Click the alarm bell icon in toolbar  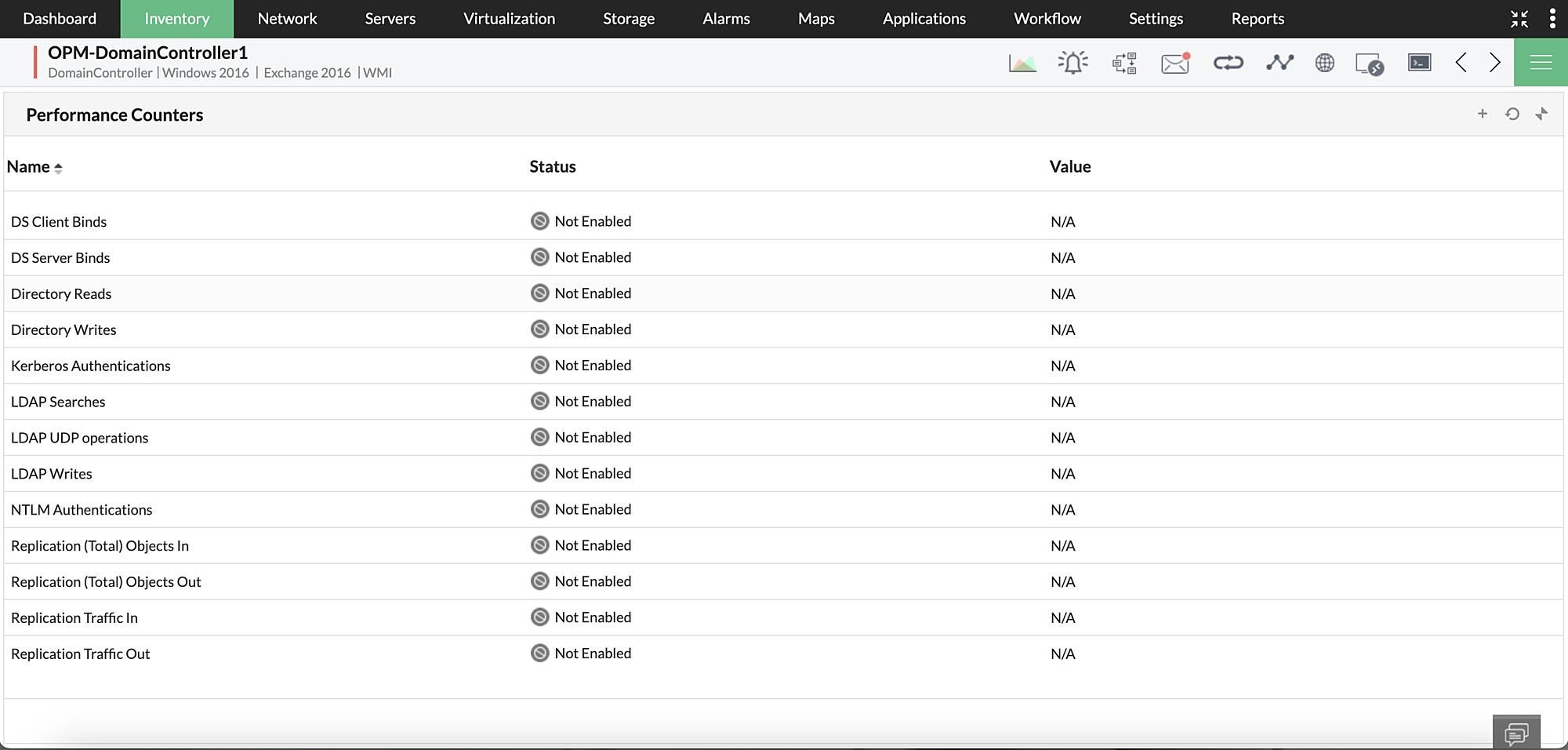[x=1073, y=63]
